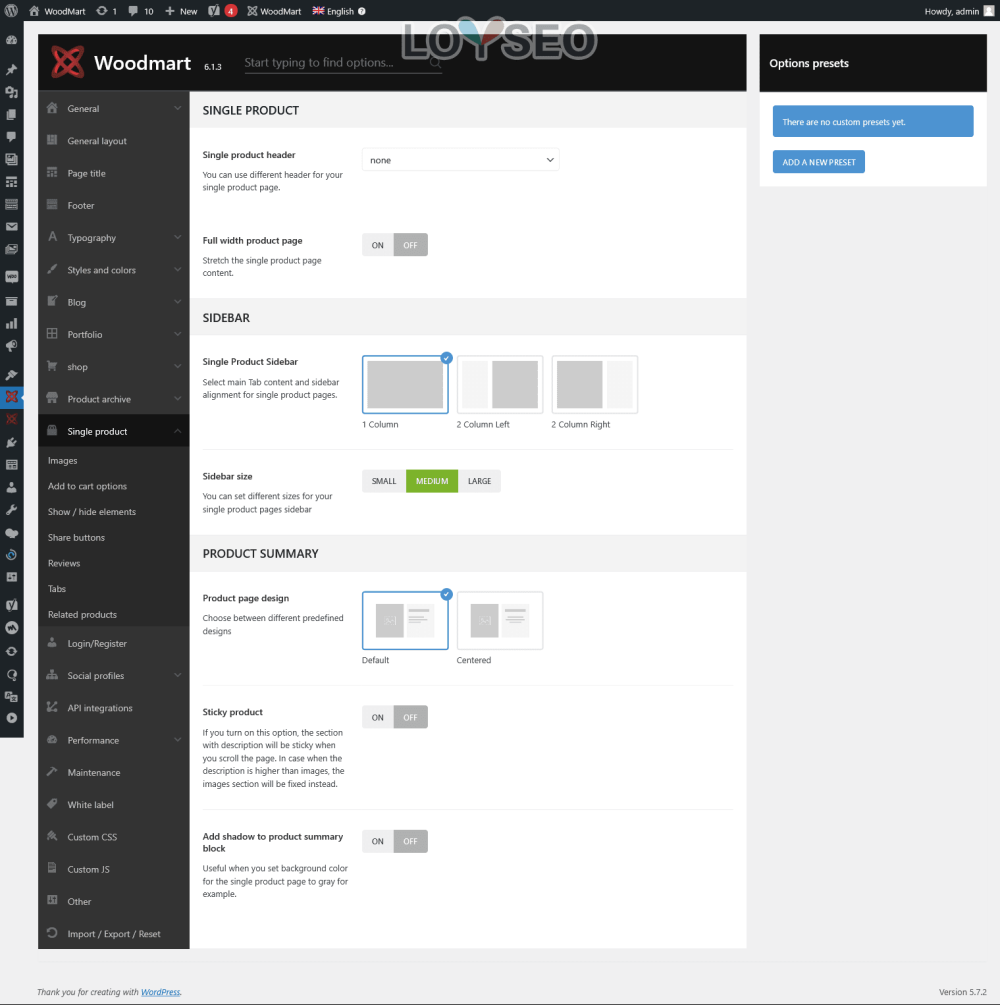
Task: Choose the 2 Column Left layout
Action: pyautogui.click(x=500, y=385)
